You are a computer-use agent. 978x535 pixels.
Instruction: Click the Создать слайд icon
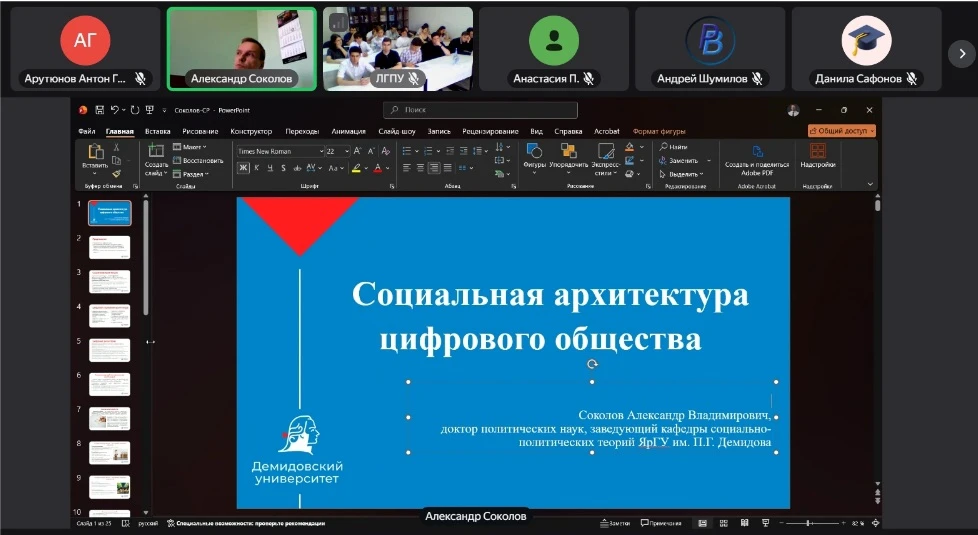(156, 150)
